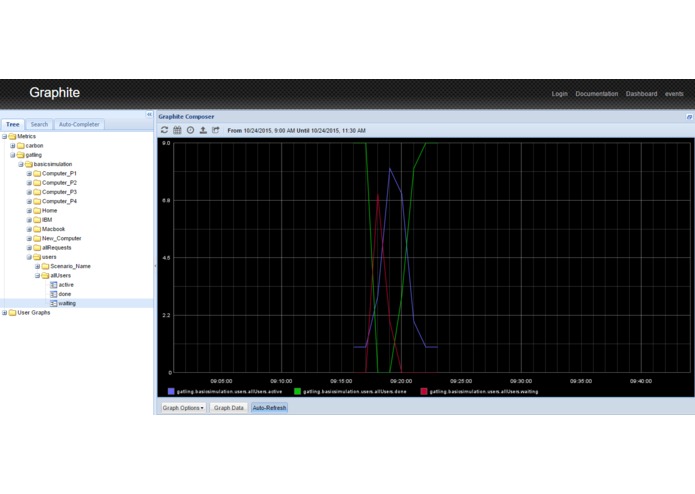Expand the carbon tree node
695x494 pixels.
pos(13,146)
